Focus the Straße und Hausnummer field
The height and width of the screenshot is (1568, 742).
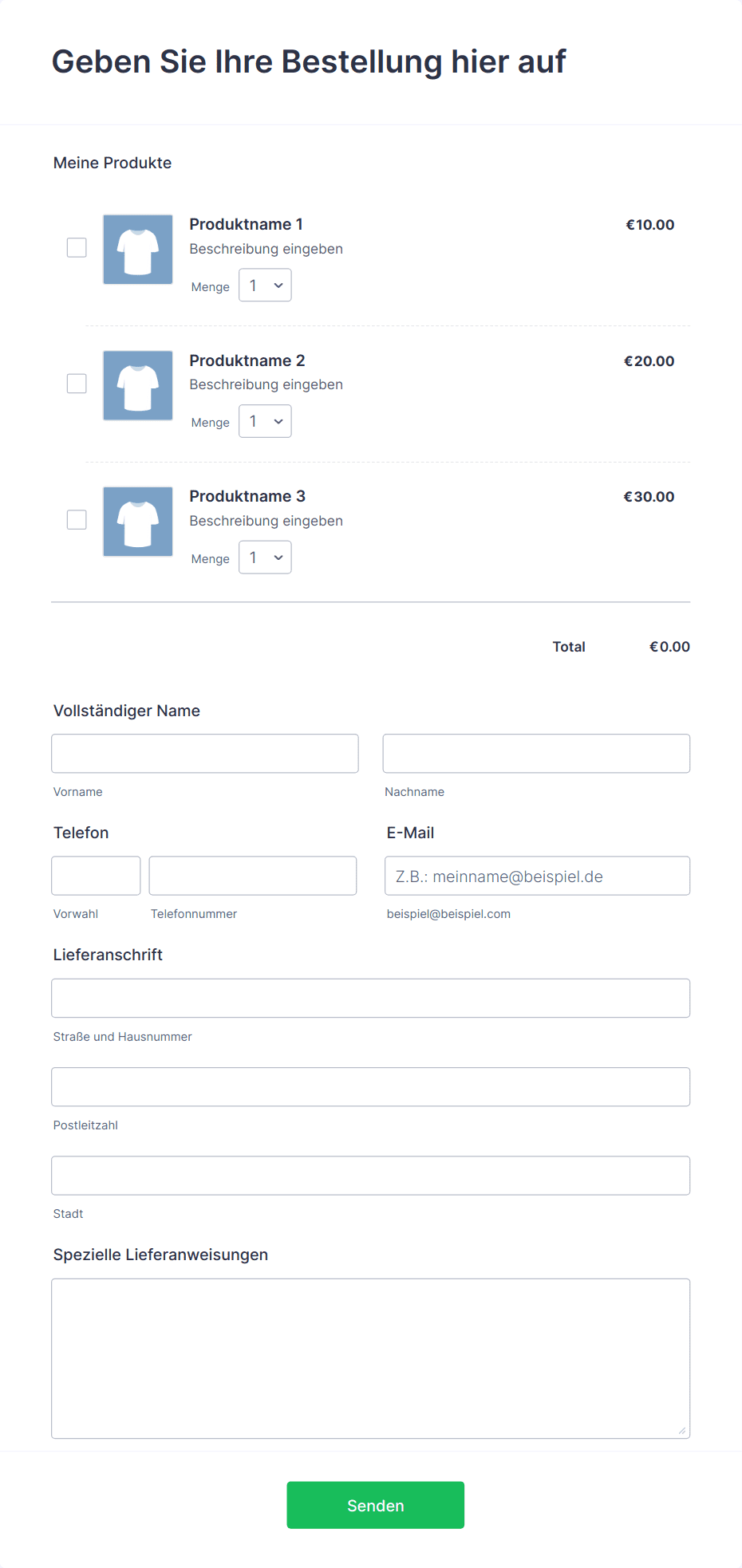click(x=370, y=998)
